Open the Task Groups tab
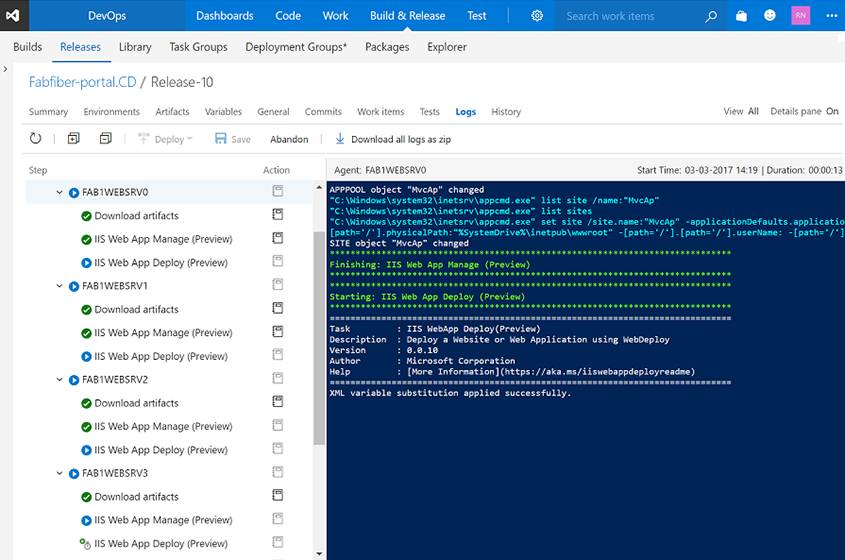Screen dimensions: 845x560 point(198,47)
